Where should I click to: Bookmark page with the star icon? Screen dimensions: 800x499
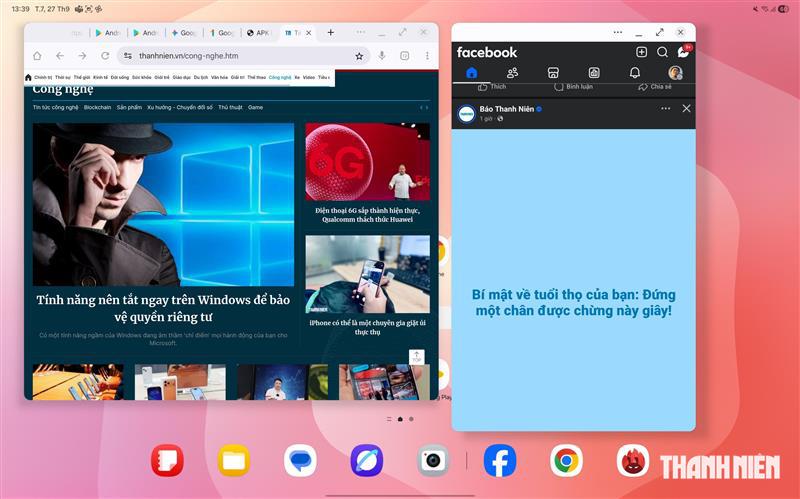pos(359,56)
